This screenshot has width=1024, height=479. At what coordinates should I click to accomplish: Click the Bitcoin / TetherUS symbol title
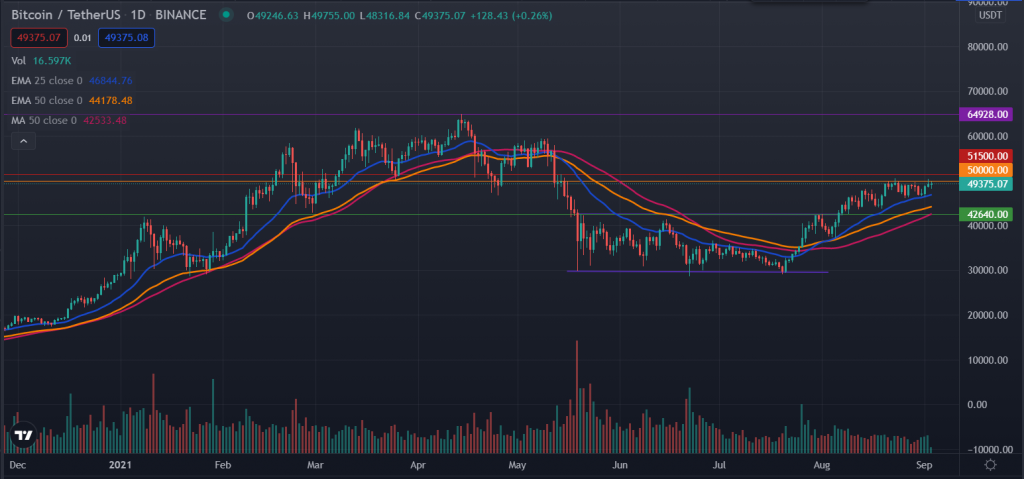tap(66, 14)
